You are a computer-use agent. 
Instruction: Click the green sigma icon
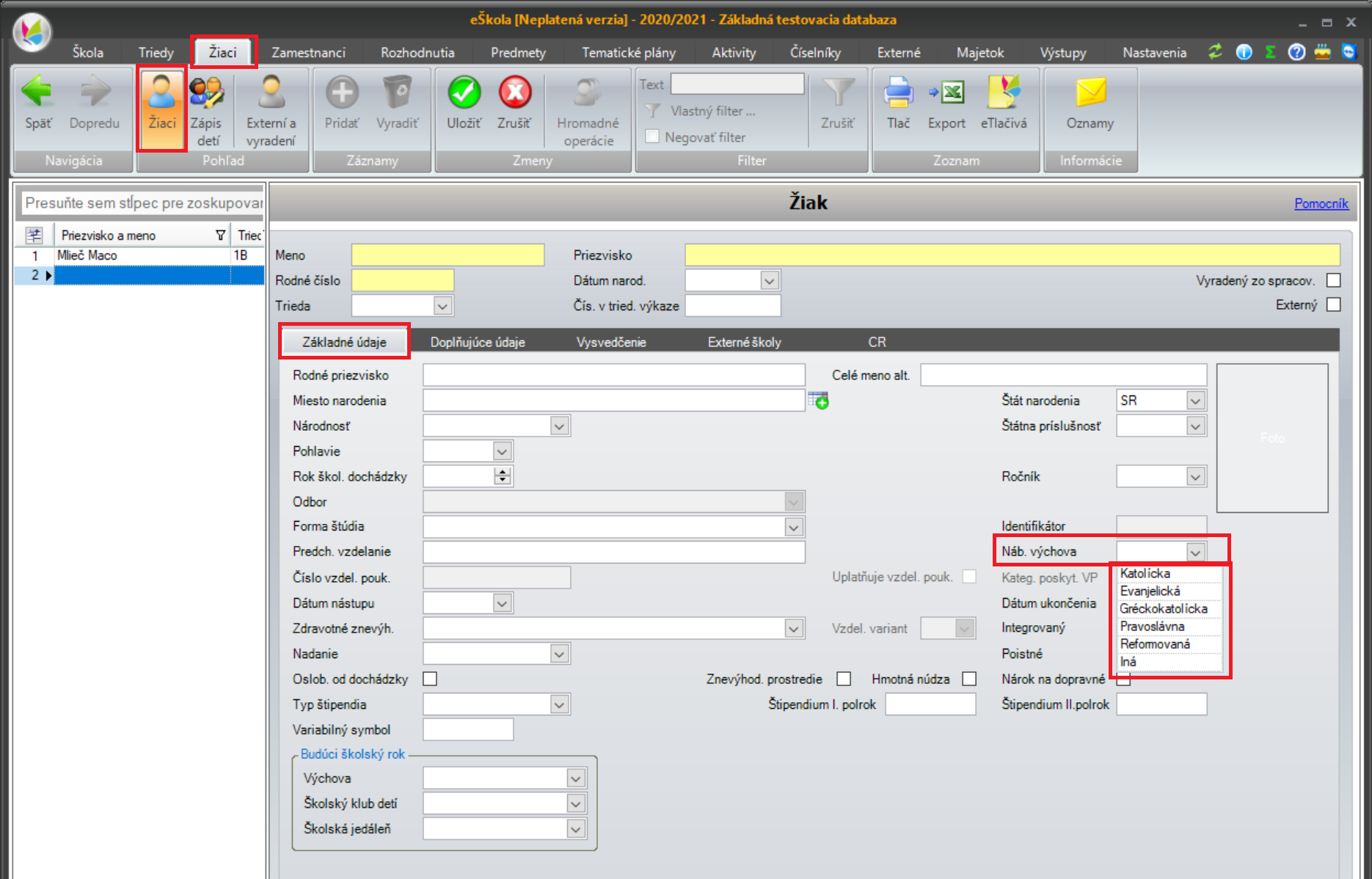point(1271,52)
